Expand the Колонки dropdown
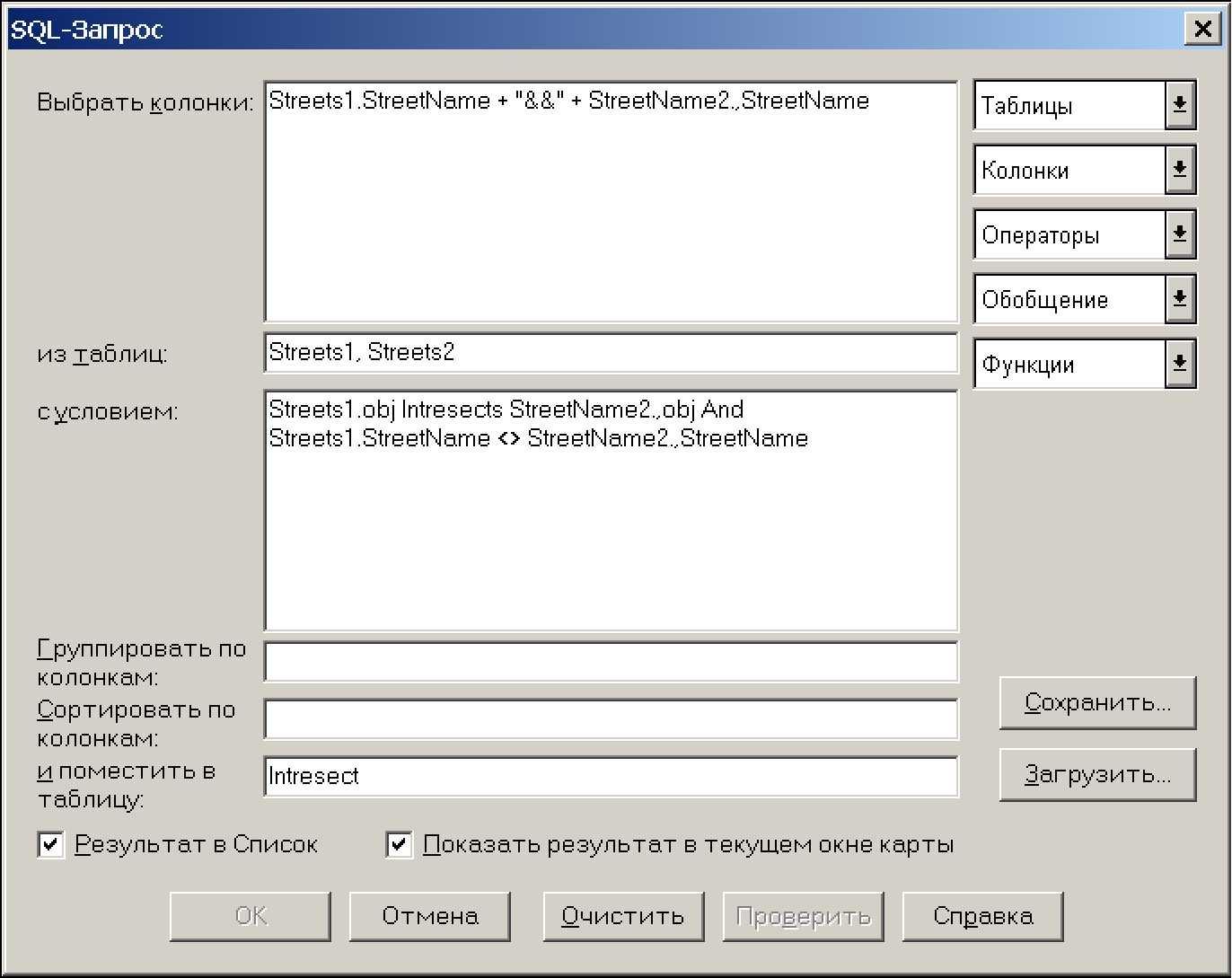The width and height of the screenshot is (1232, 978). pos(1179,171)
